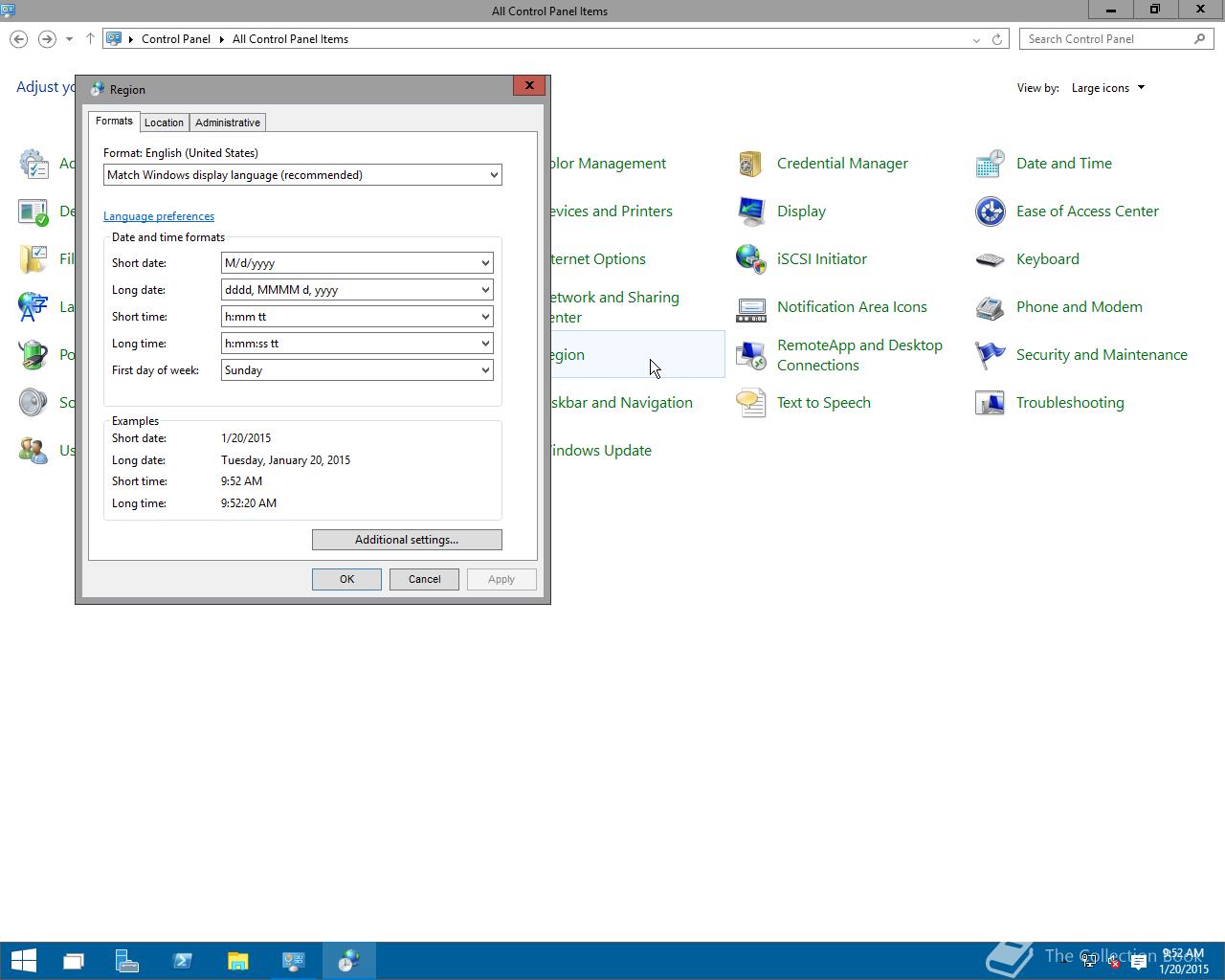The height and width of the screenshot is (980, 1225).
Task: Click the search magnifier icon
Action: click(1200, 39)
